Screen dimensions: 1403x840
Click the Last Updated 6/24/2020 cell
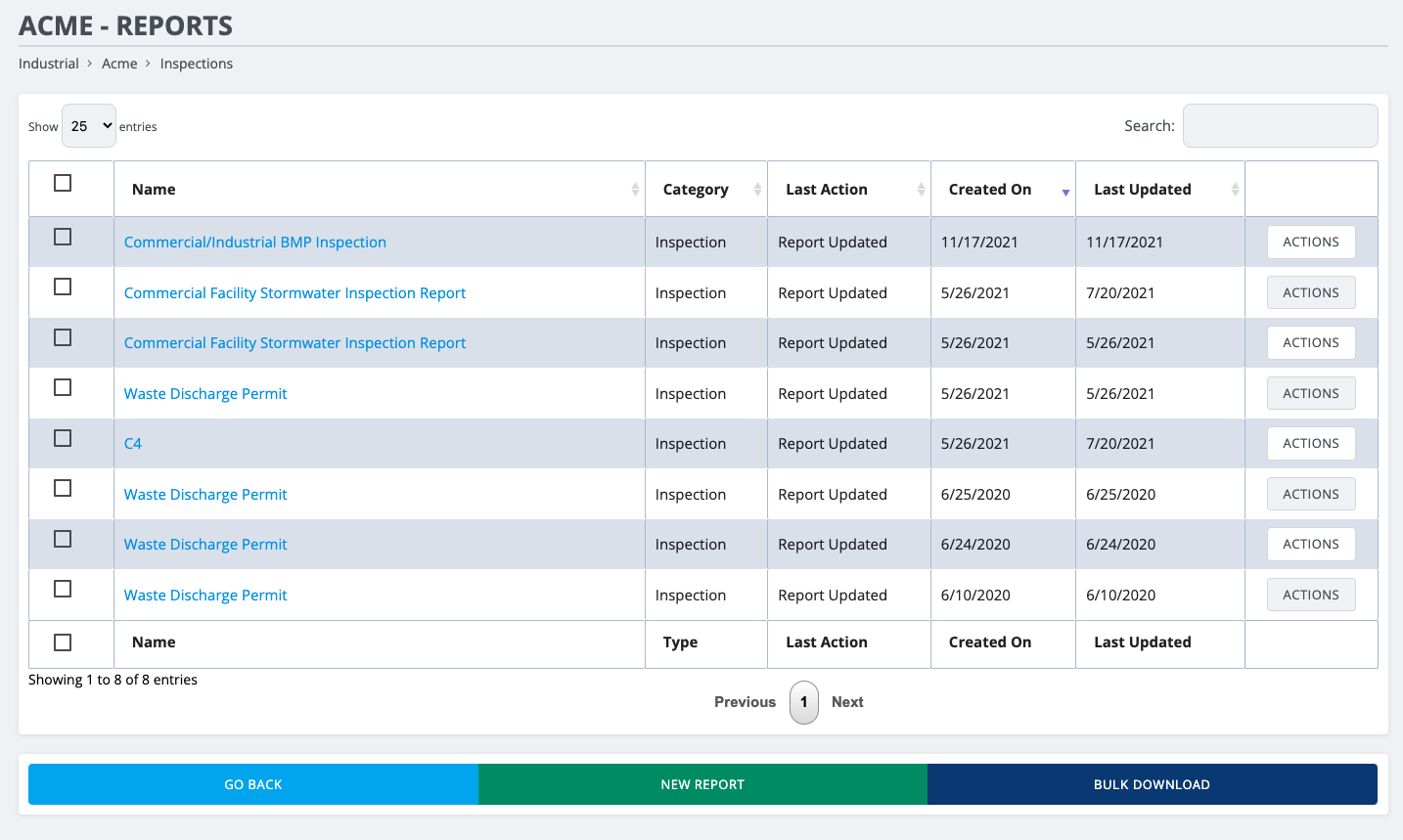1121,545
